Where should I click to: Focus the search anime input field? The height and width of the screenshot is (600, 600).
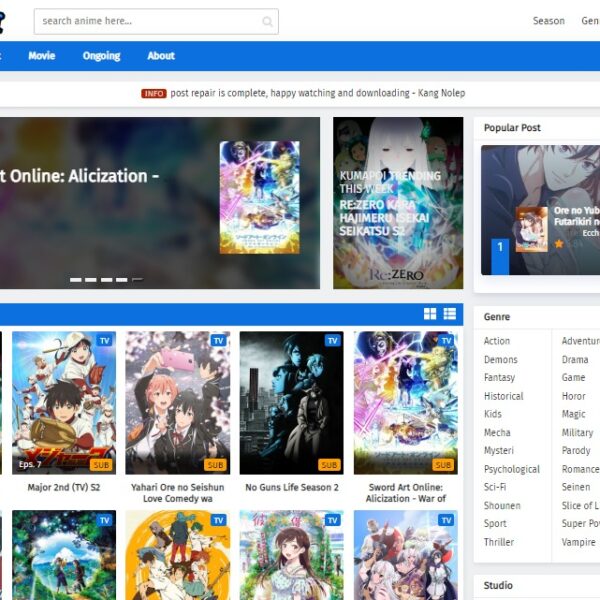156,21
